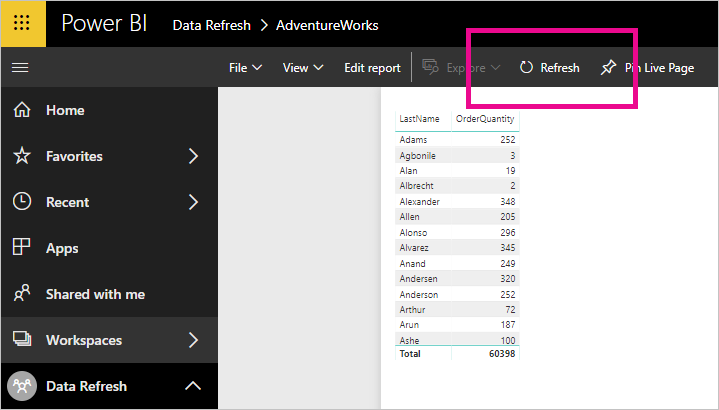The height and width of the screenshot is (410, 719).
Task: Click the Recent clock icon
Action: (22, 202)
